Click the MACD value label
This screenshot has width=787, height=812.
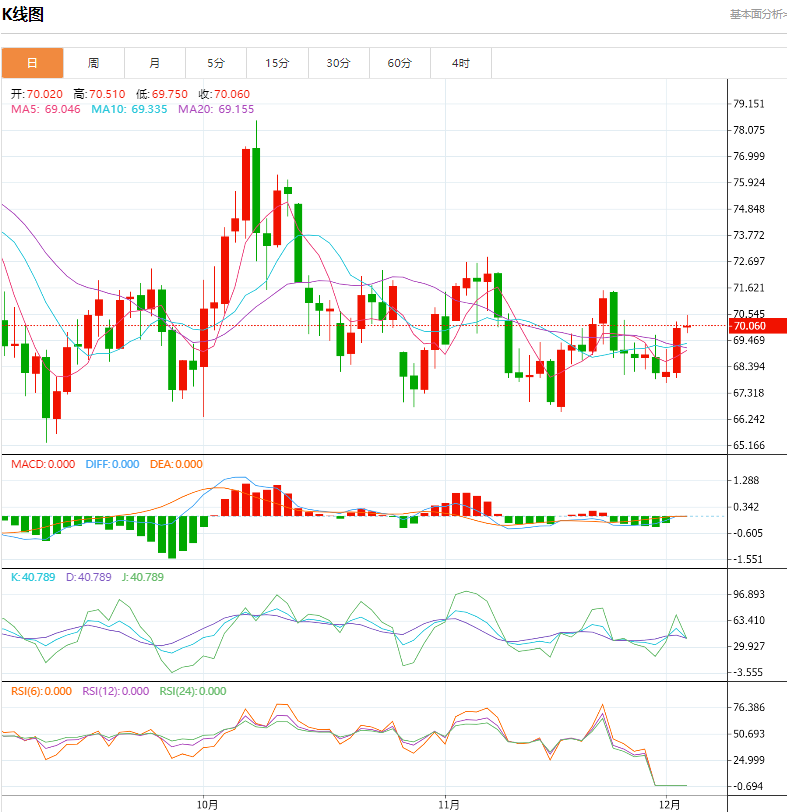(42, 464)
